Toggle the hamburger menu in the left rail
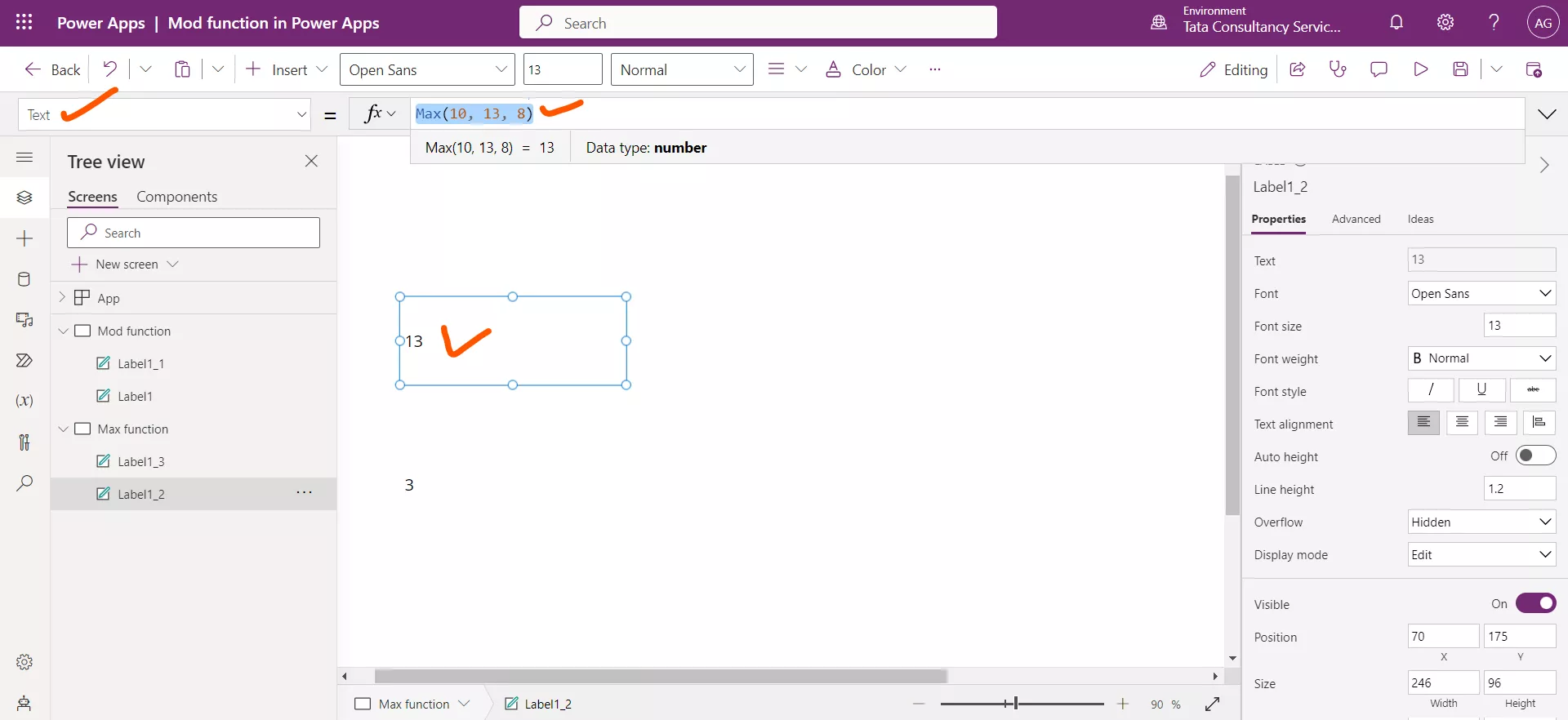The image size is (1568, 720). [24, 158]
